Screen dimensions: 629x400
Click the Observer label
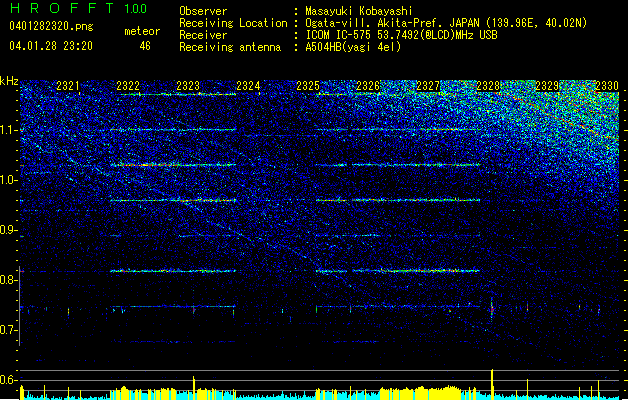pos(203,11)
